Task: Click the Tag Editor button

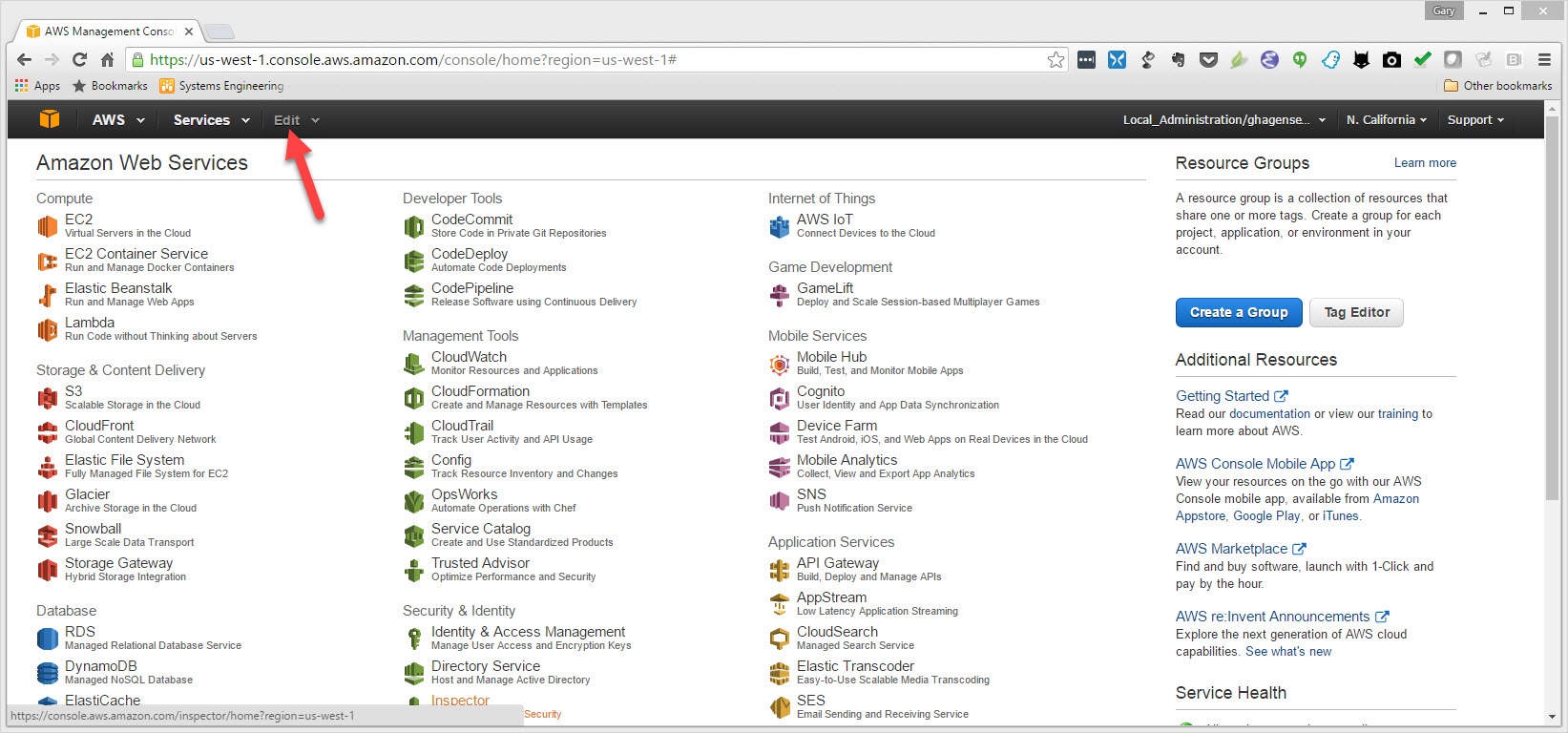Action: click(1357, 312)
